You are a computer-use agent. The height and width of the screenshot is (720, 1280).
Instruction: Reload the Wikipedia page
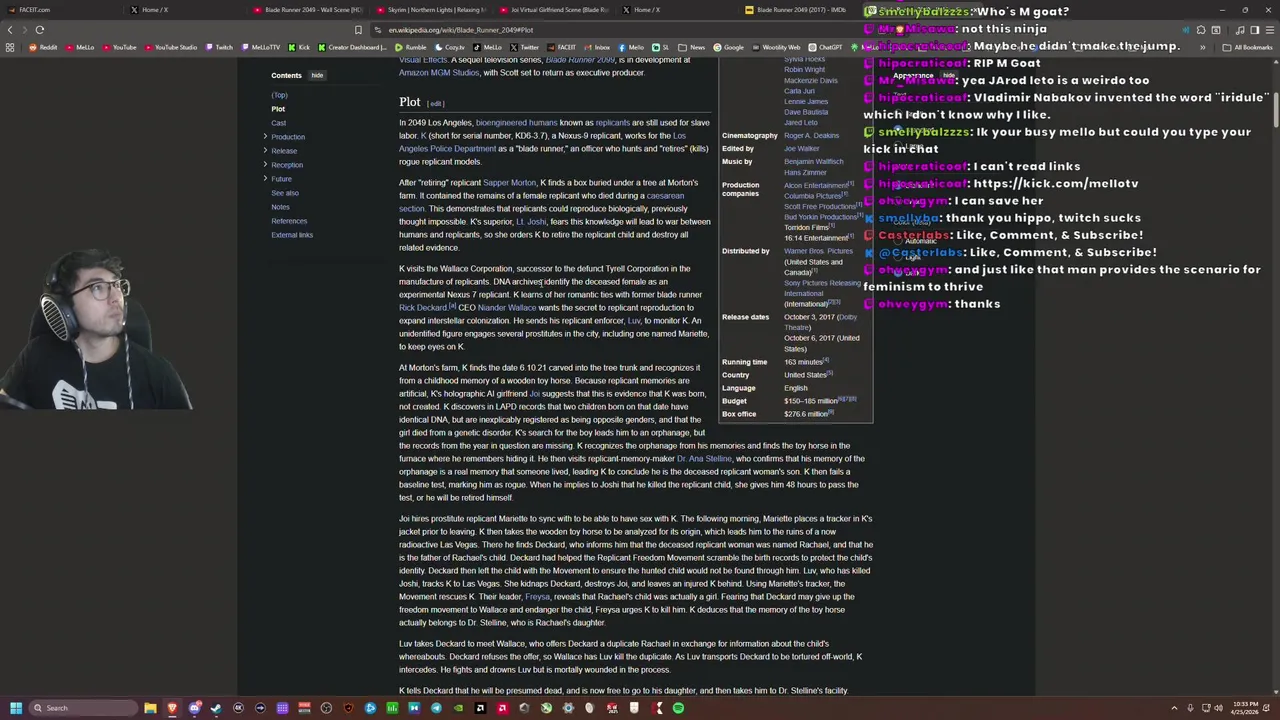40,30
